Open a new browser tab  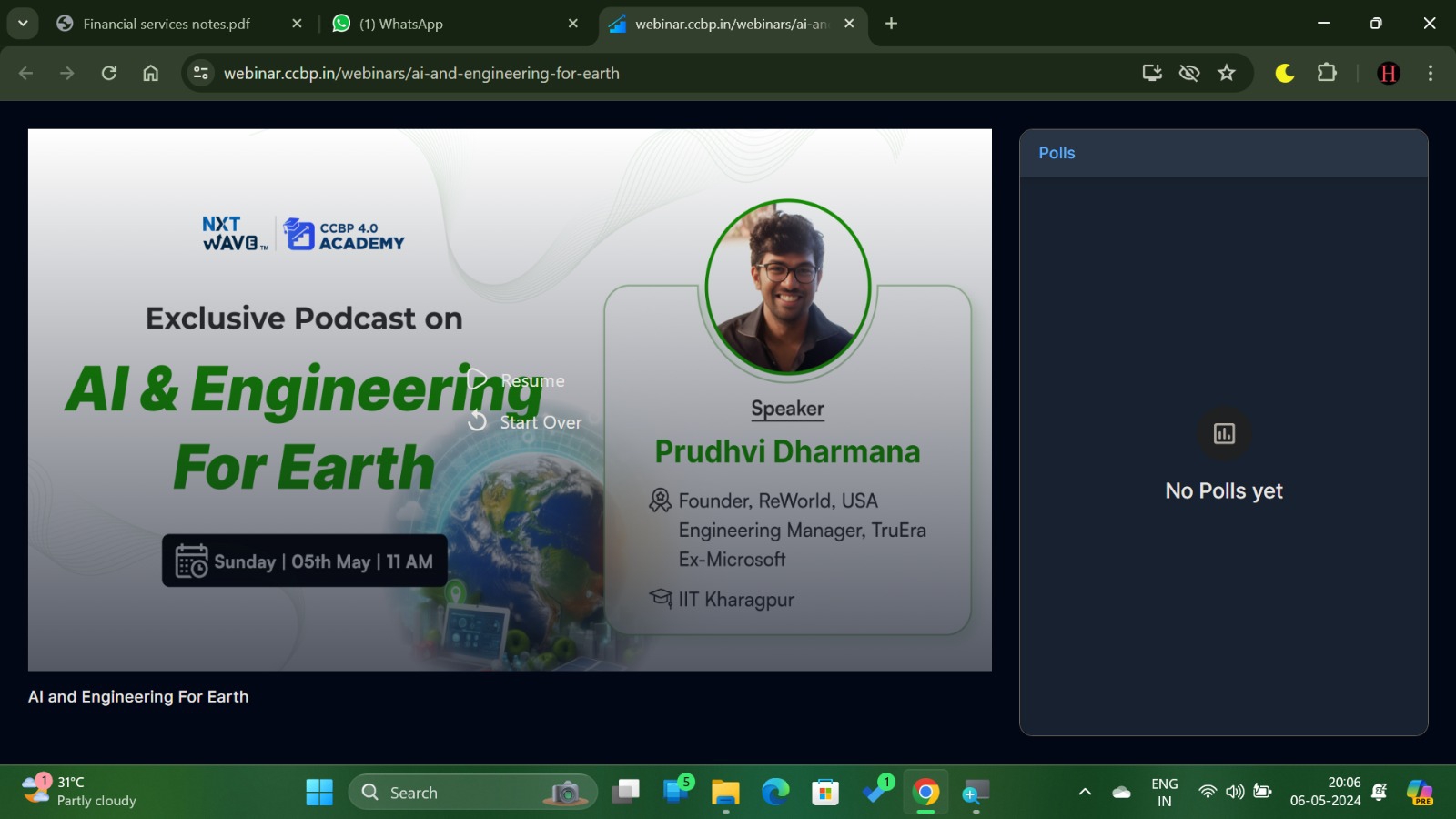(891, 24)
